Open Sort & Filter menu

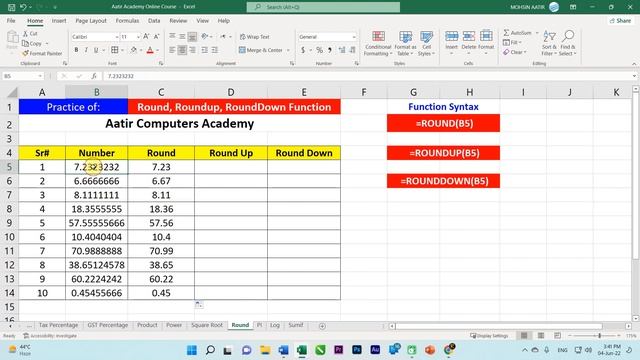click(x=549, y=43)
